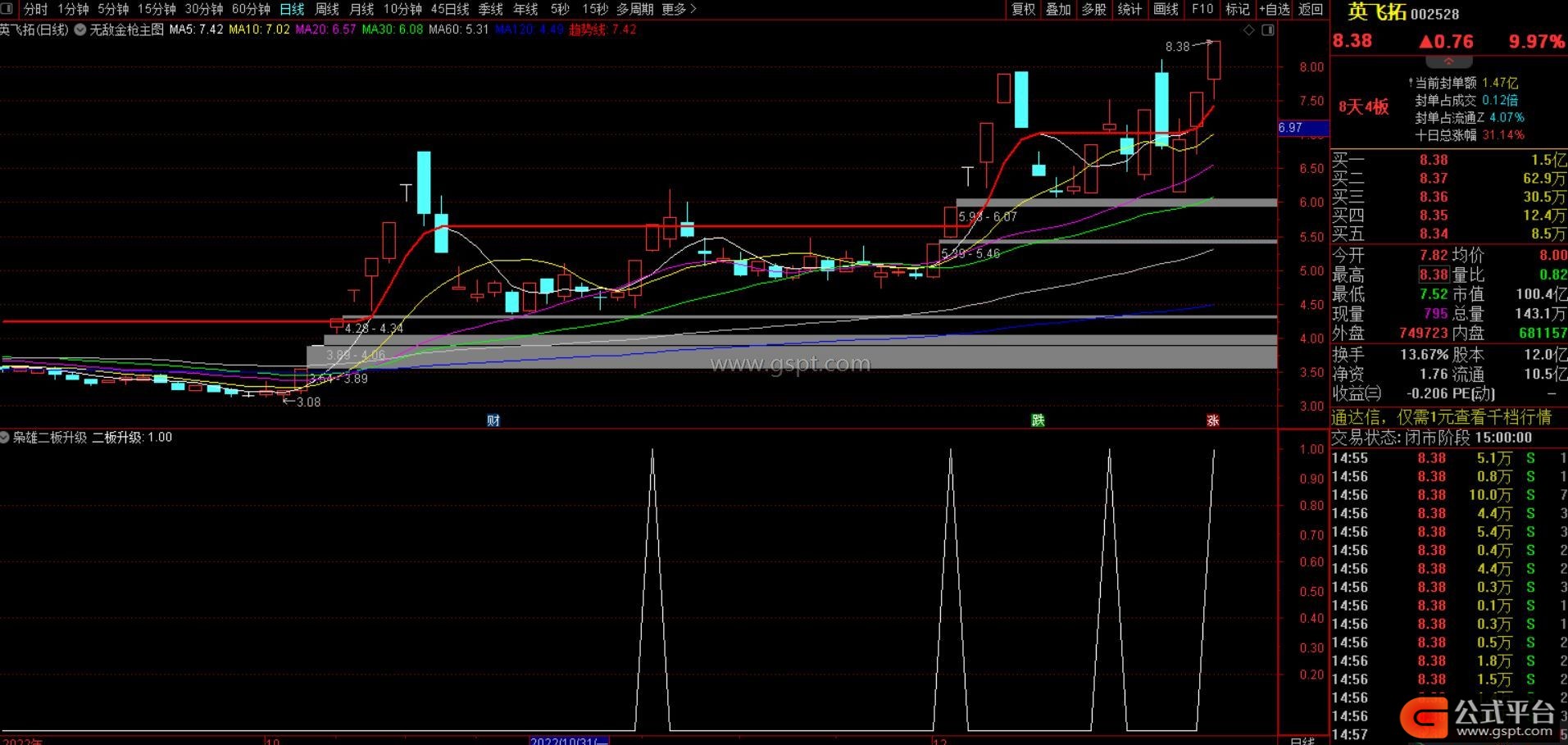Add stock with the +自选 button
The height and width of the screenshot is (745, 1568).
tap(1275, 9)
